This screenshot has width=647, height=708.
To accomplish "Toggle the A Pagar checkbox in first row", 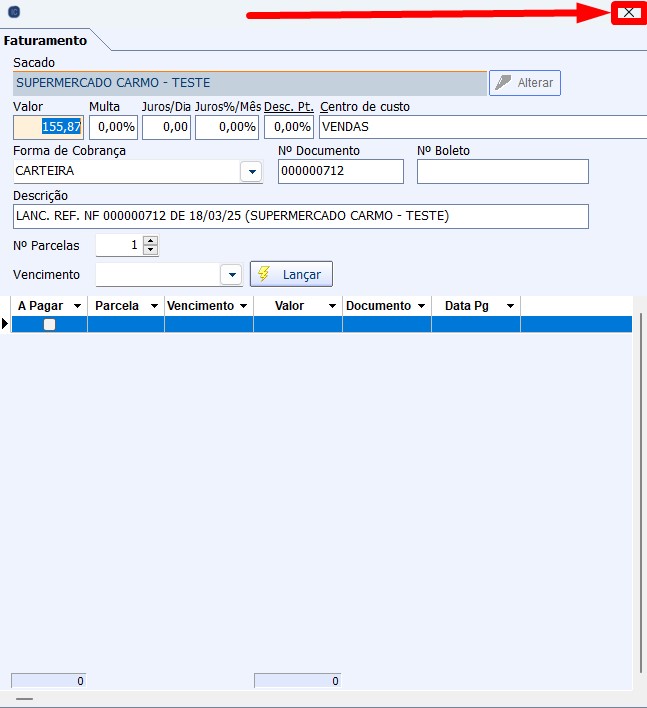I will (x=49, y=324).
